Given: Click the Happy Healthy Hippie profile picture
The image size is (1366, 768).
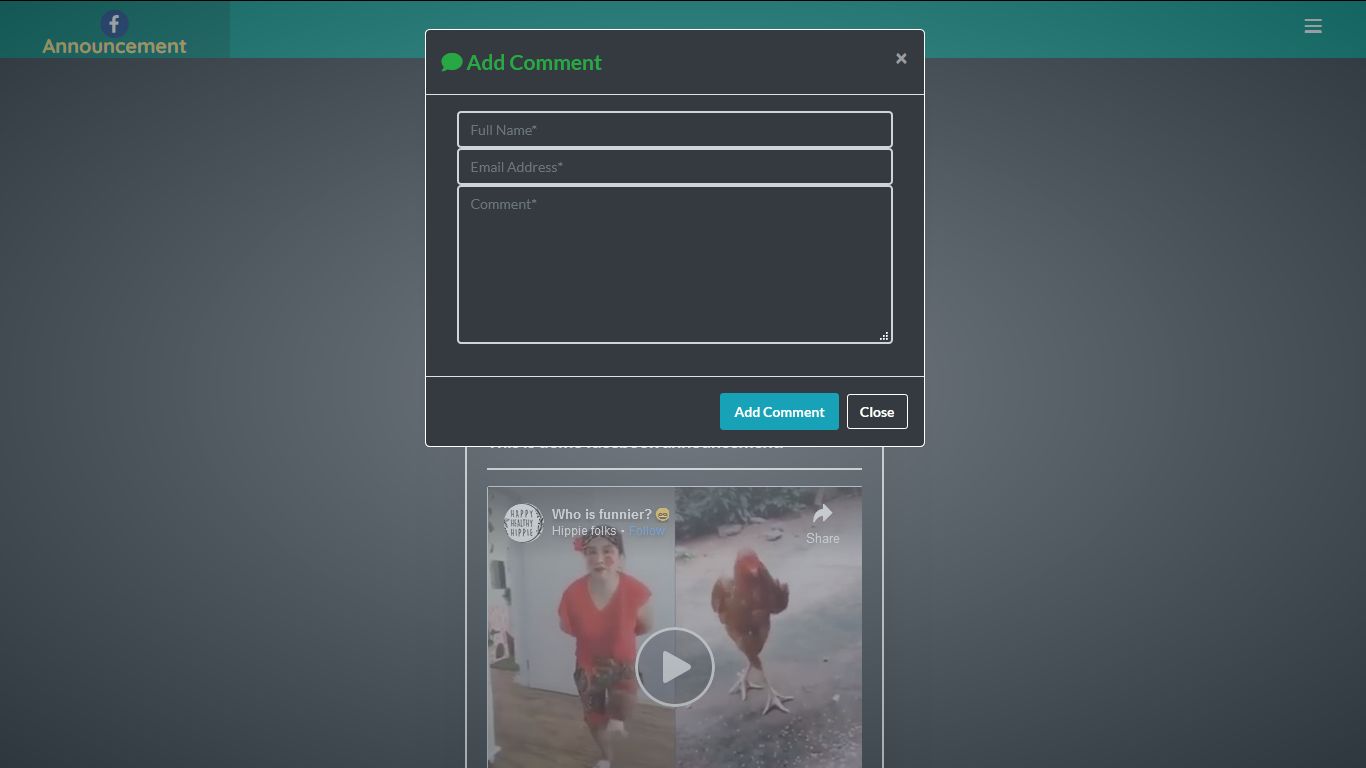Looking at the screenshot, I should [x=522, y=522].
